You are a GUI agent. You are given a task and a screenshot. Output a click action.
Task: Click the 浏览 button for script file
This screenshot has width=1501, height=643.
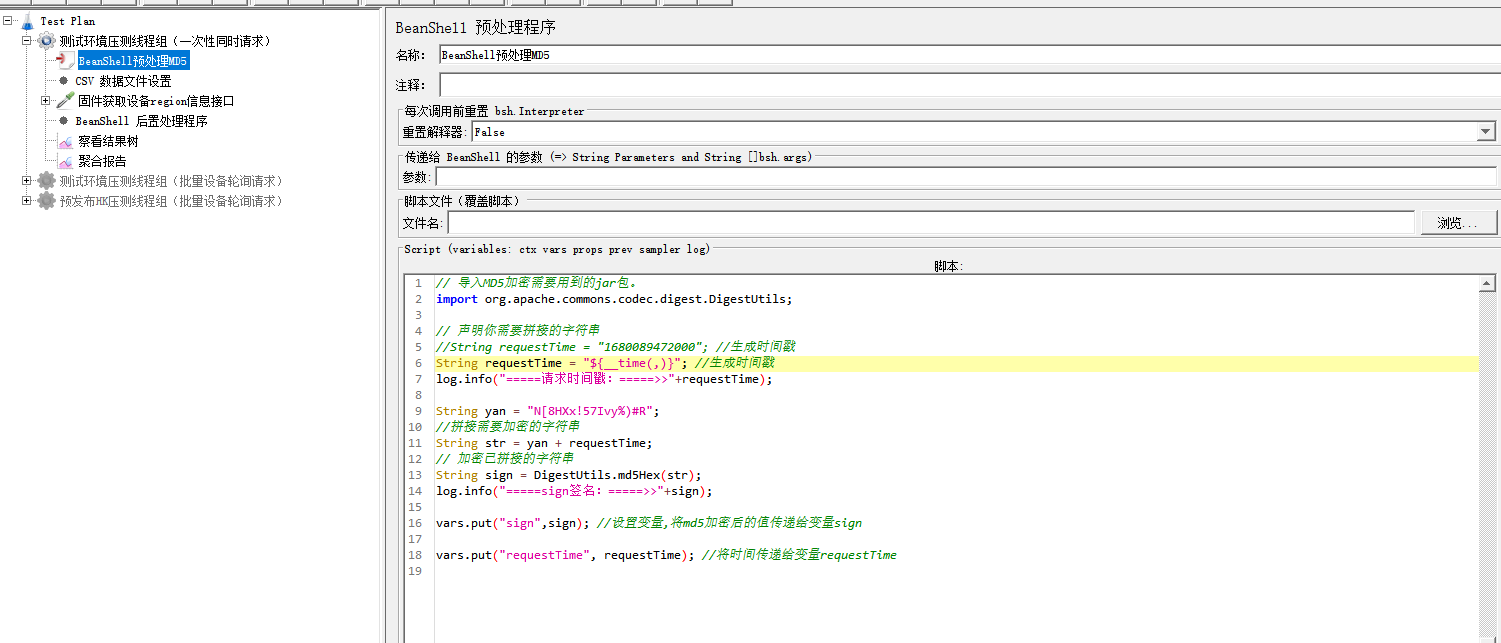tap(1458, 222)
